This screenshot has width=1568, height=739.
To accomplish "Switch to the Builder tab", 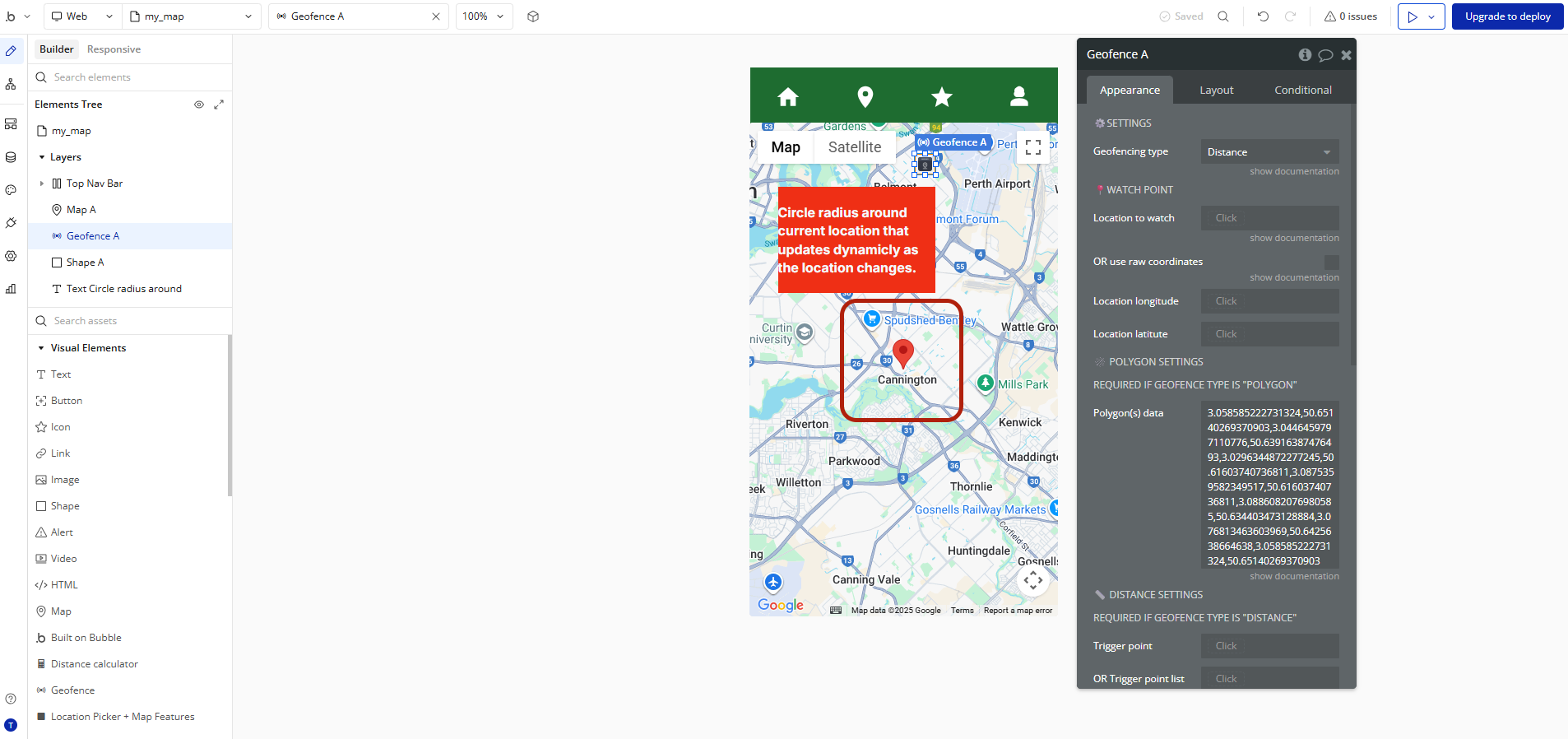I will pos(57,49).
